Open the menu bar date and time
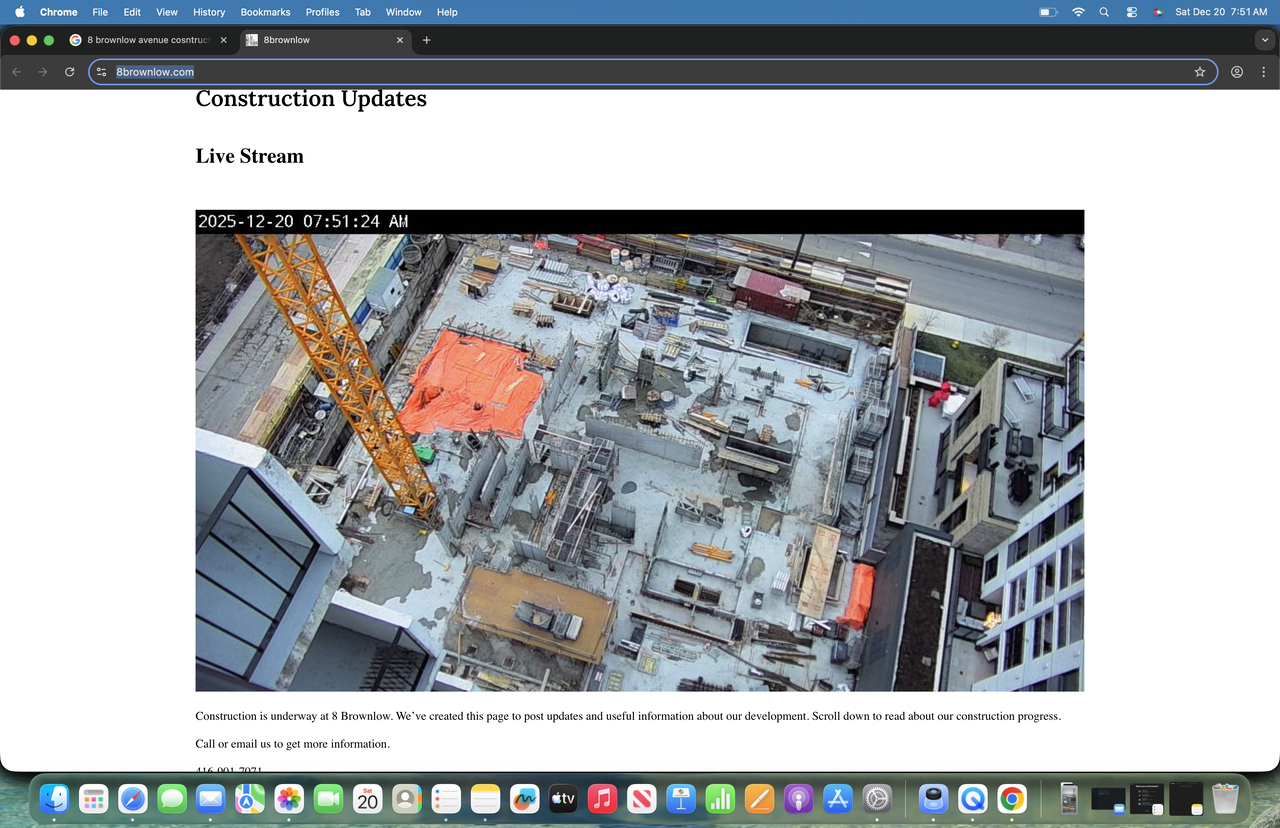Screen dimensions: 1280x828 click(1220, 12)
